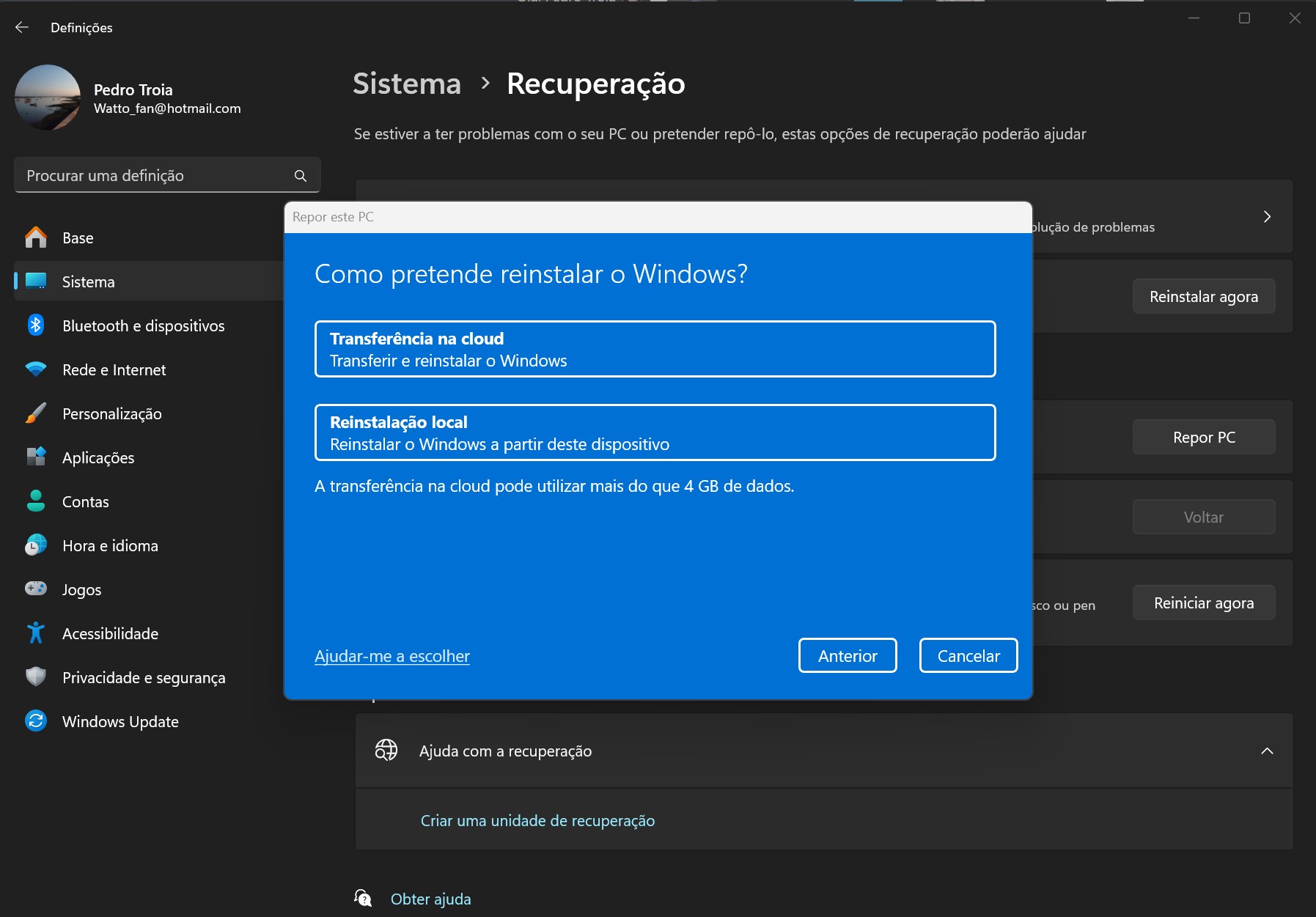This screenshot has height=917, width=1316.
Task: Select Jogos in the sidebar
Action: (149, 589)
